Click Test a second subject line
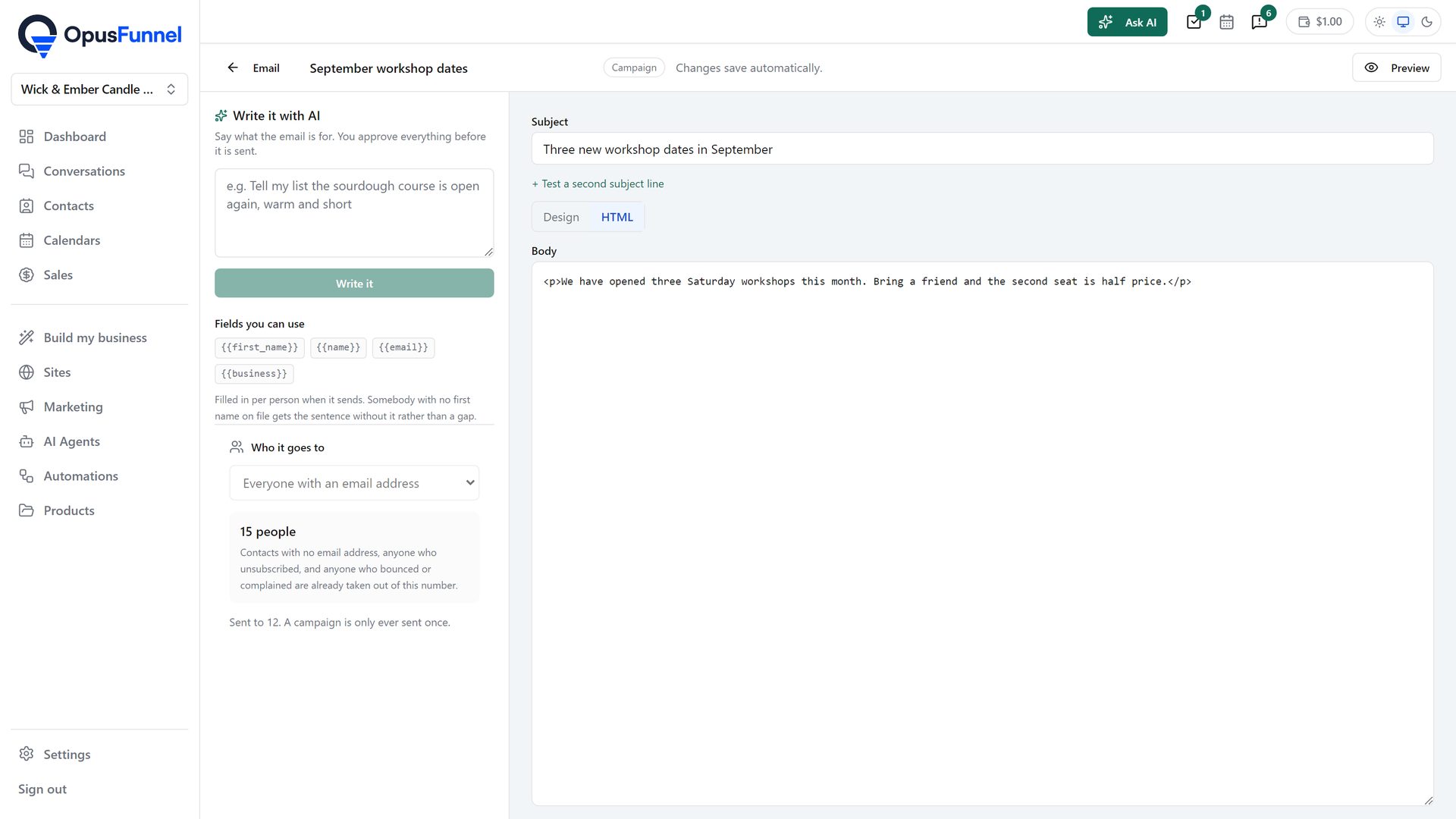 pos(598,184)
